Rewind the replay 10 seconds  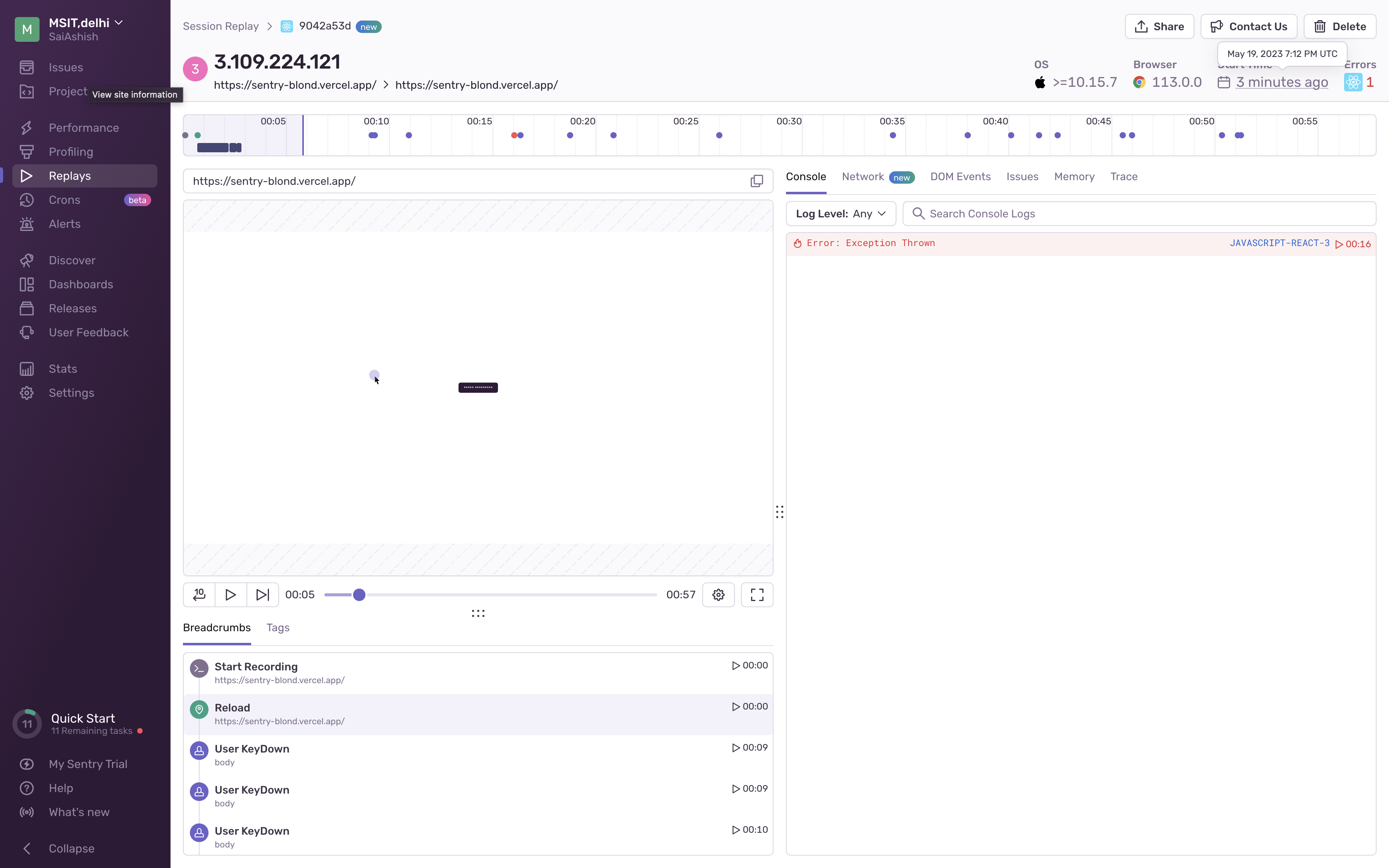click(x=198, y=595)
